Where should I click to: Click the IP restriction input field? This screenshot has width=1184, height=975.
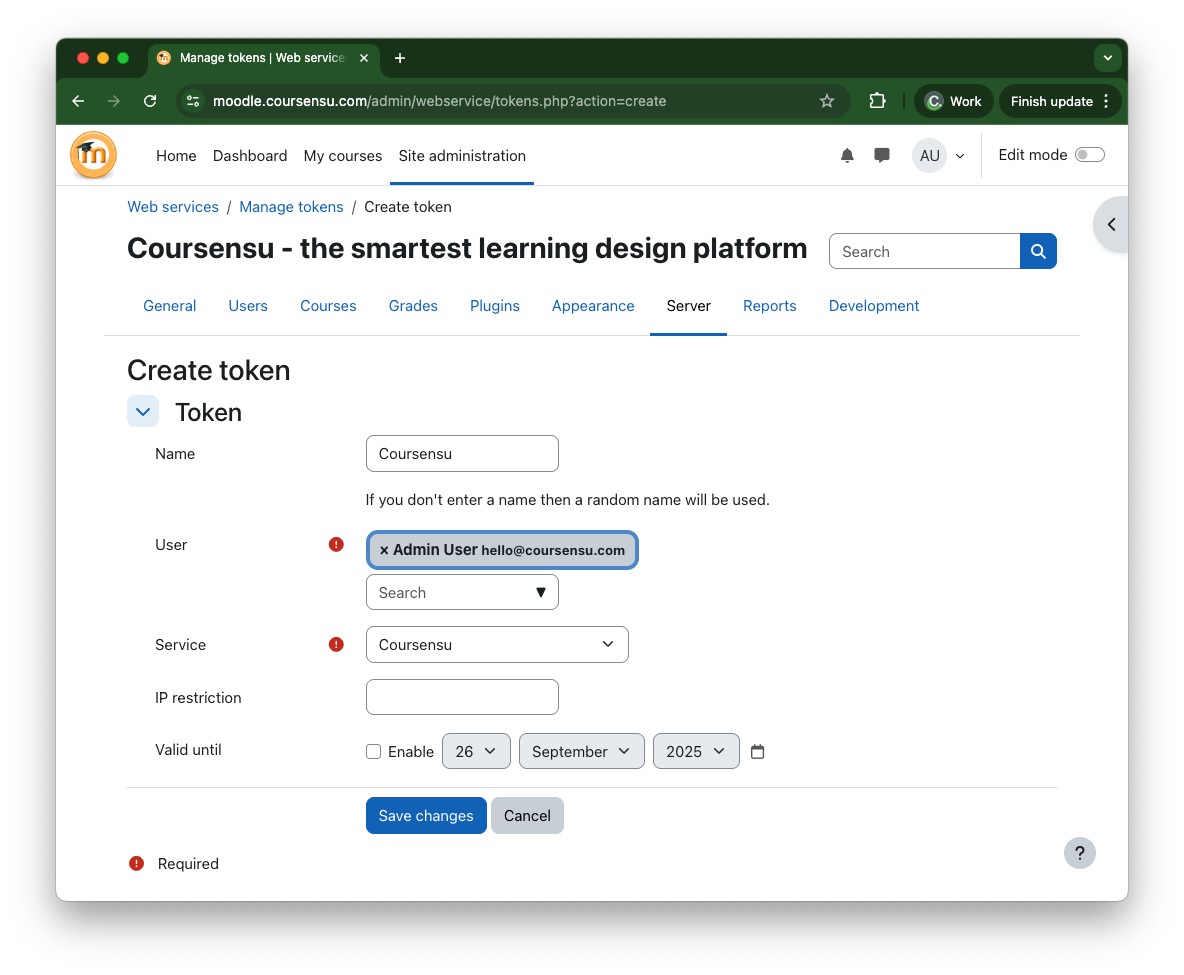tap(462, 697)
